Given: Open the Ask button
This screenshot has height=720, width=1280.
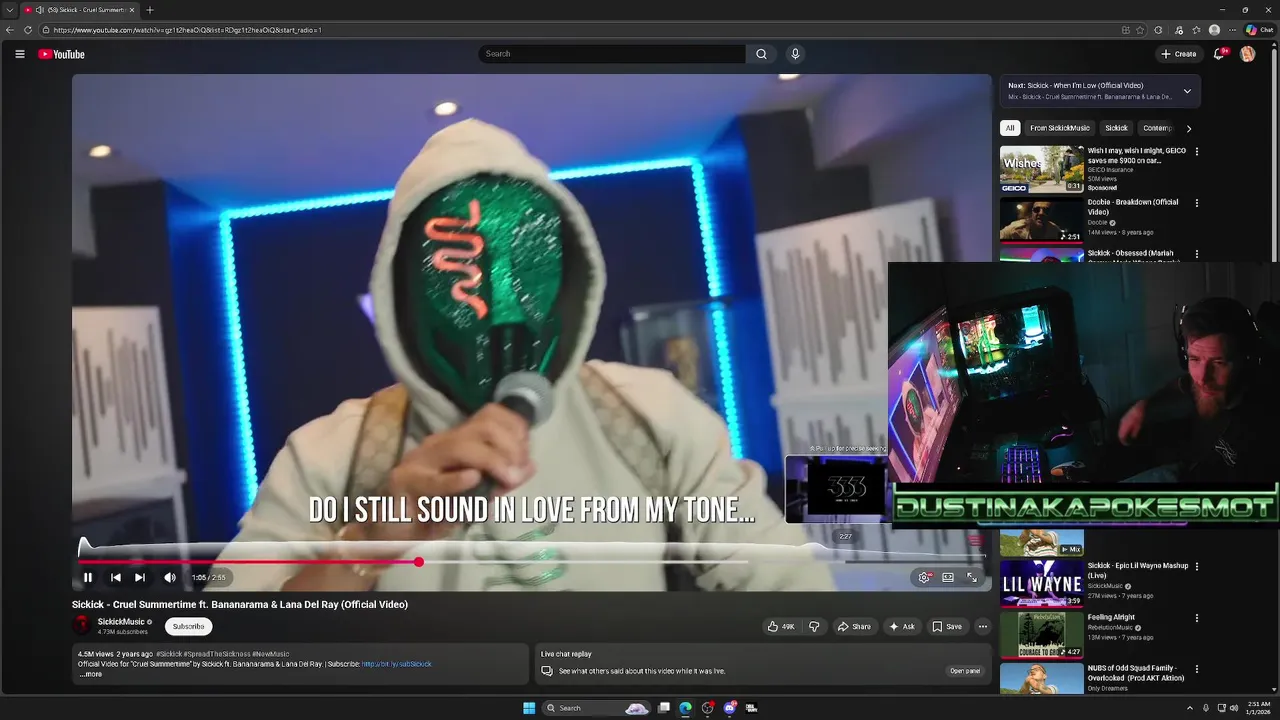Looking at the screenshot, I should pyautogui.click(x=902, y=627).
